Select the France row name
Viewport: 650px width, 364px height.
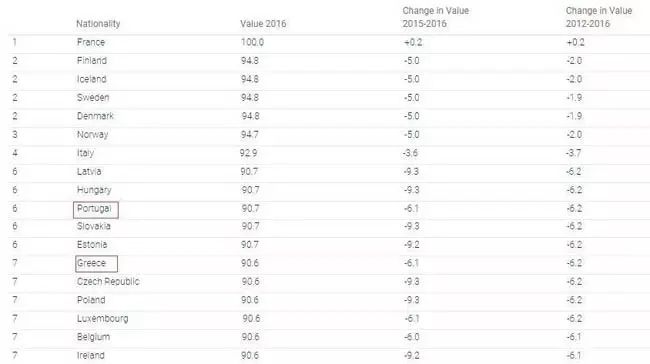point(91,42)
